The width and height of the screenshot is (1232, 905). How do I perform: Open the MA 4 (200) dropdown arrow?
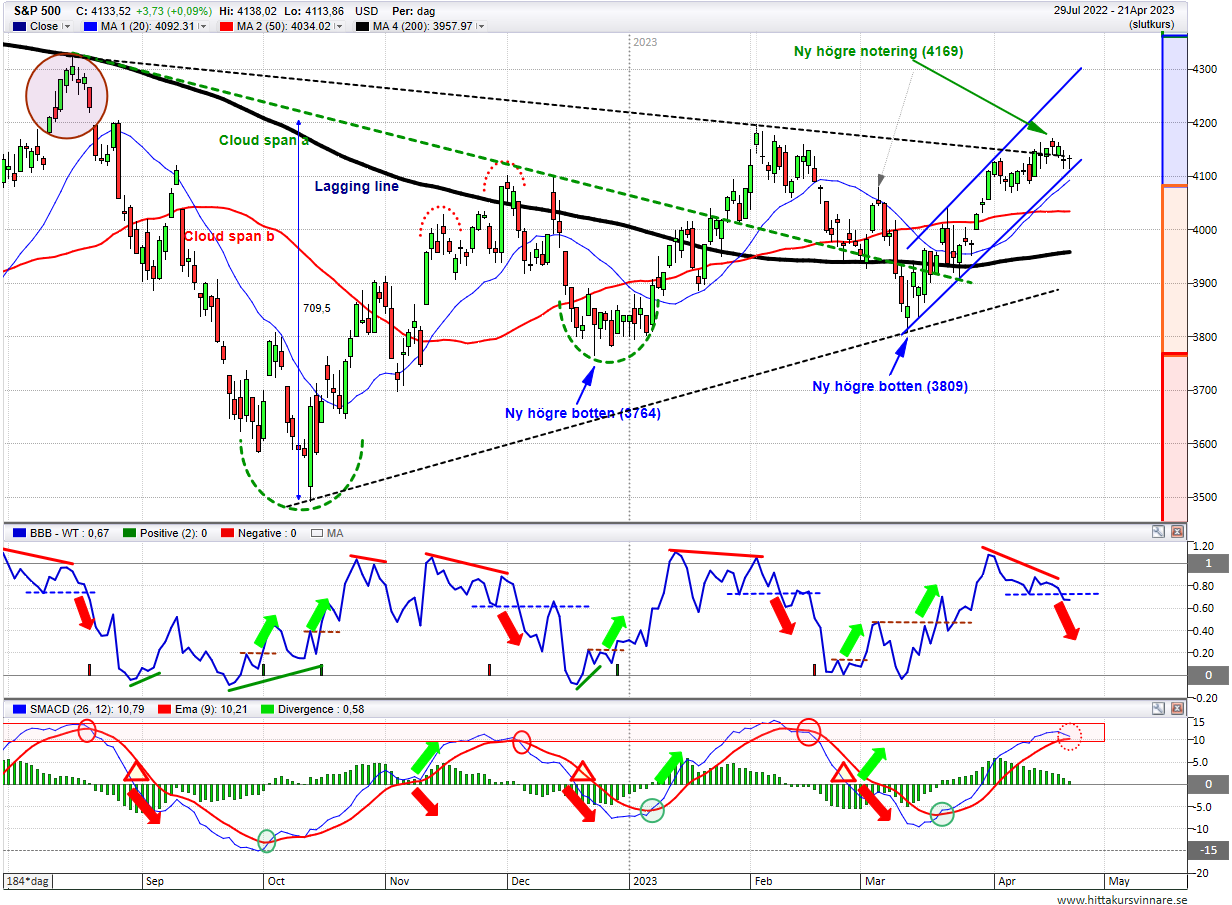482,27
